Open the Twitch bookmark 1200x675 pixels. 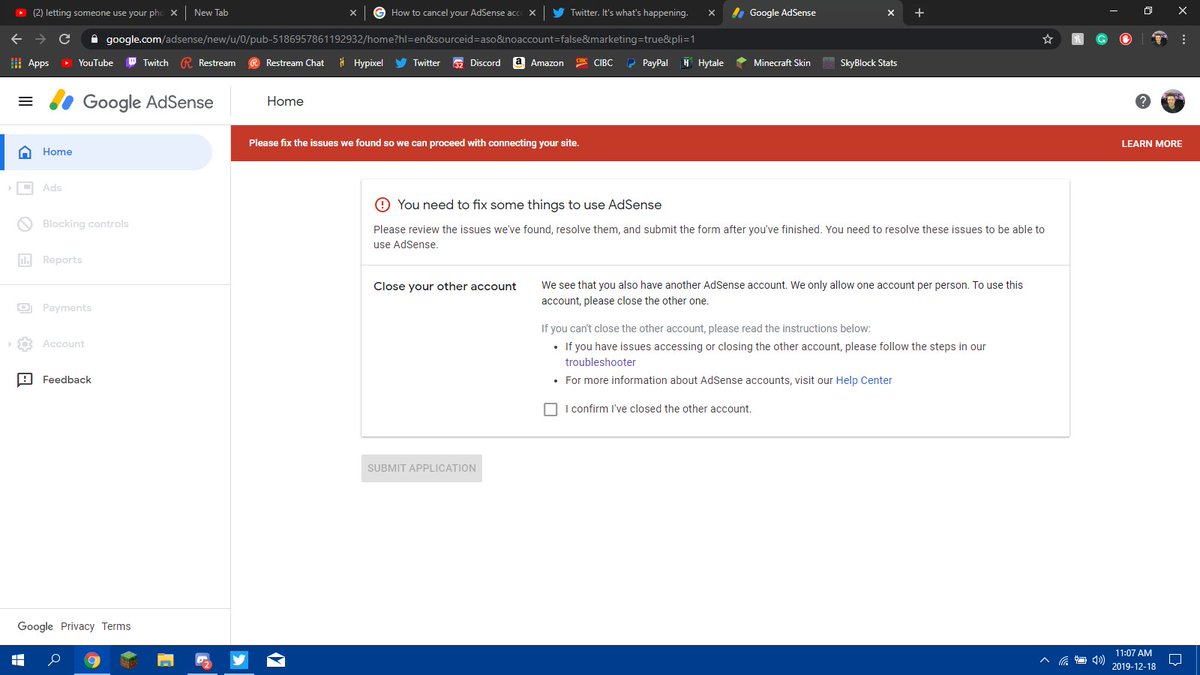[x=147, y=62]
